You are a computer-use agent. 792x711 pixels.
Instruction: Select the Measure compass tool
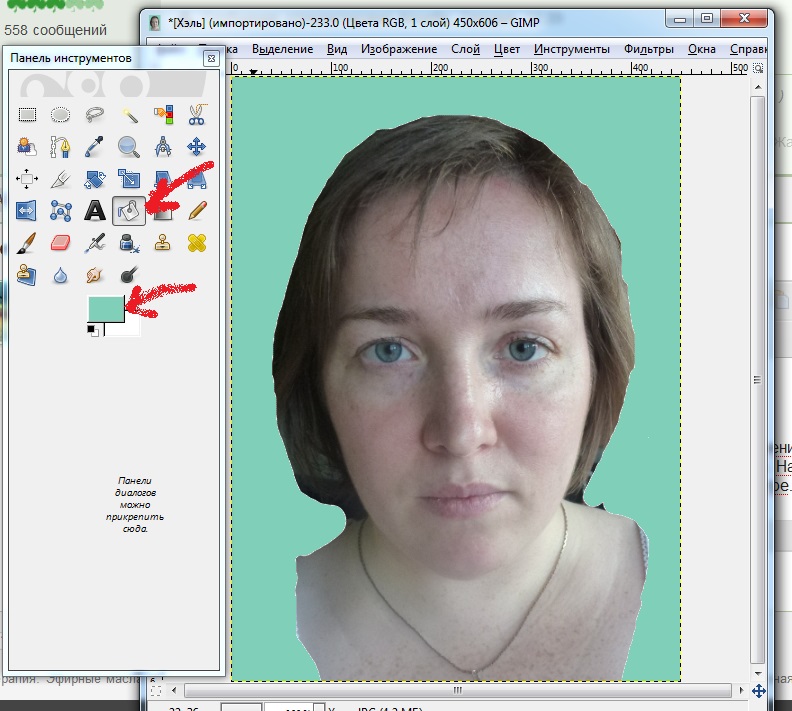coord(163,147)
